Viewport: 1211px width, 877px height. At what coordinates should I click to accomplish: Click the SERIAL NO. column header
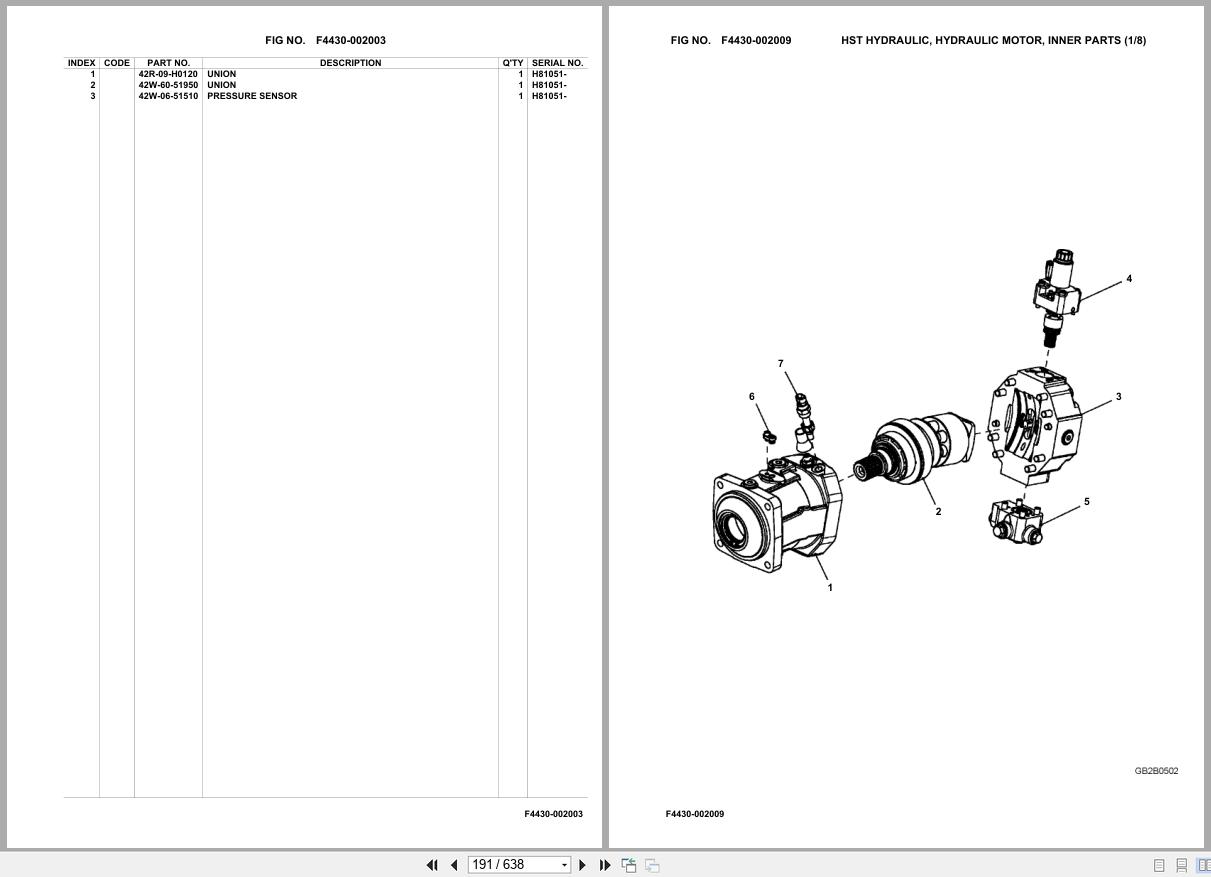(557, 63)
